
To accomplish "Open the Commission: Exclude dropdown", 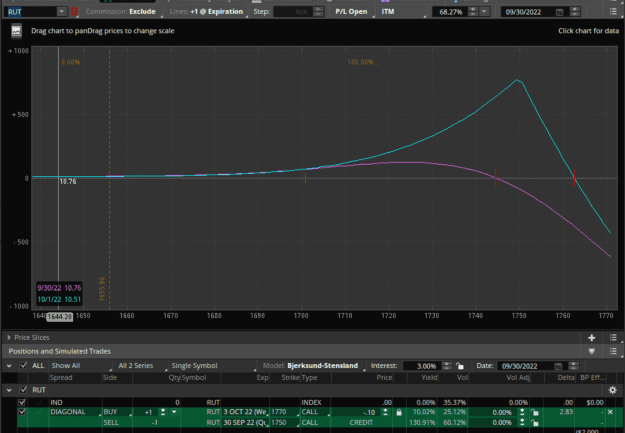I will [124, 12].
